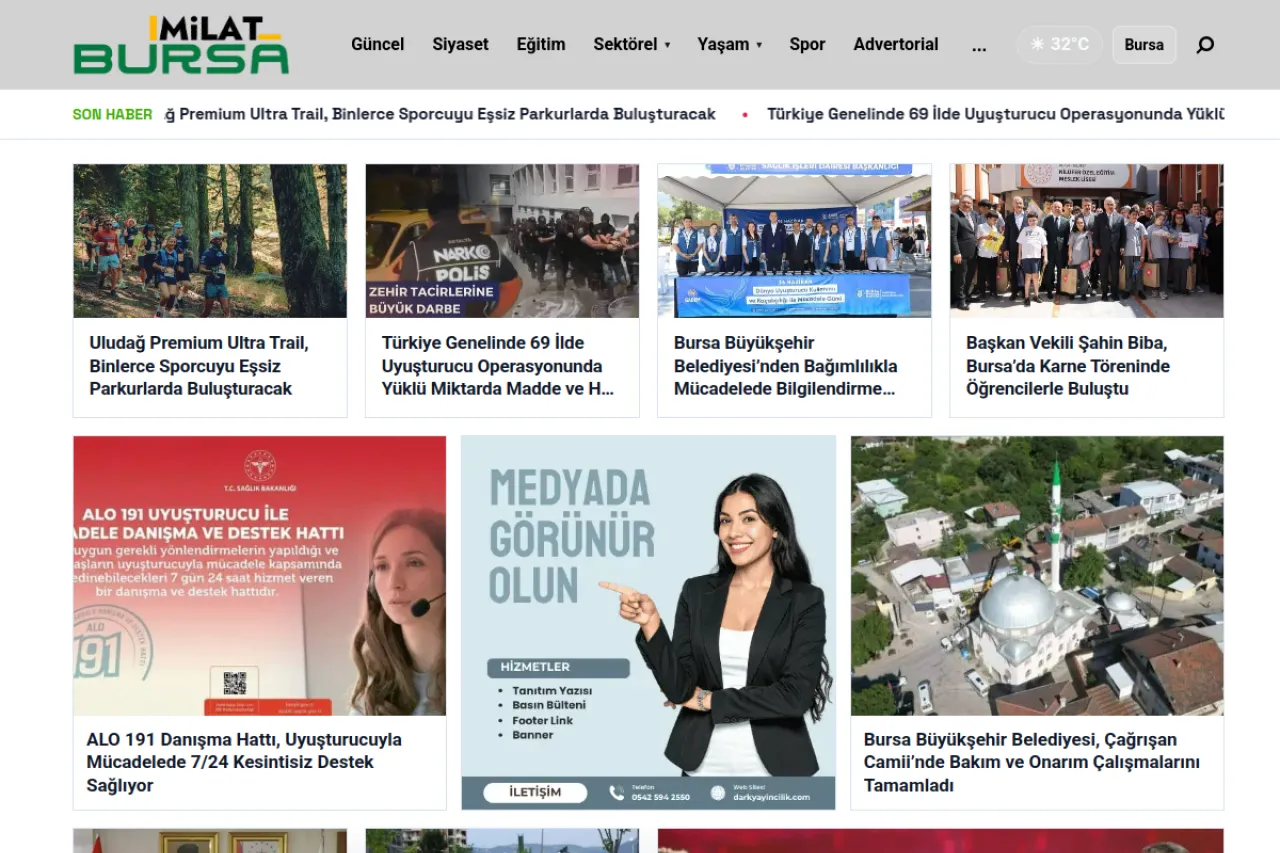
Task: Read Bağımlılıkla Mücadelede Bilgilendirme article headline
Action: tap(786, 366)
